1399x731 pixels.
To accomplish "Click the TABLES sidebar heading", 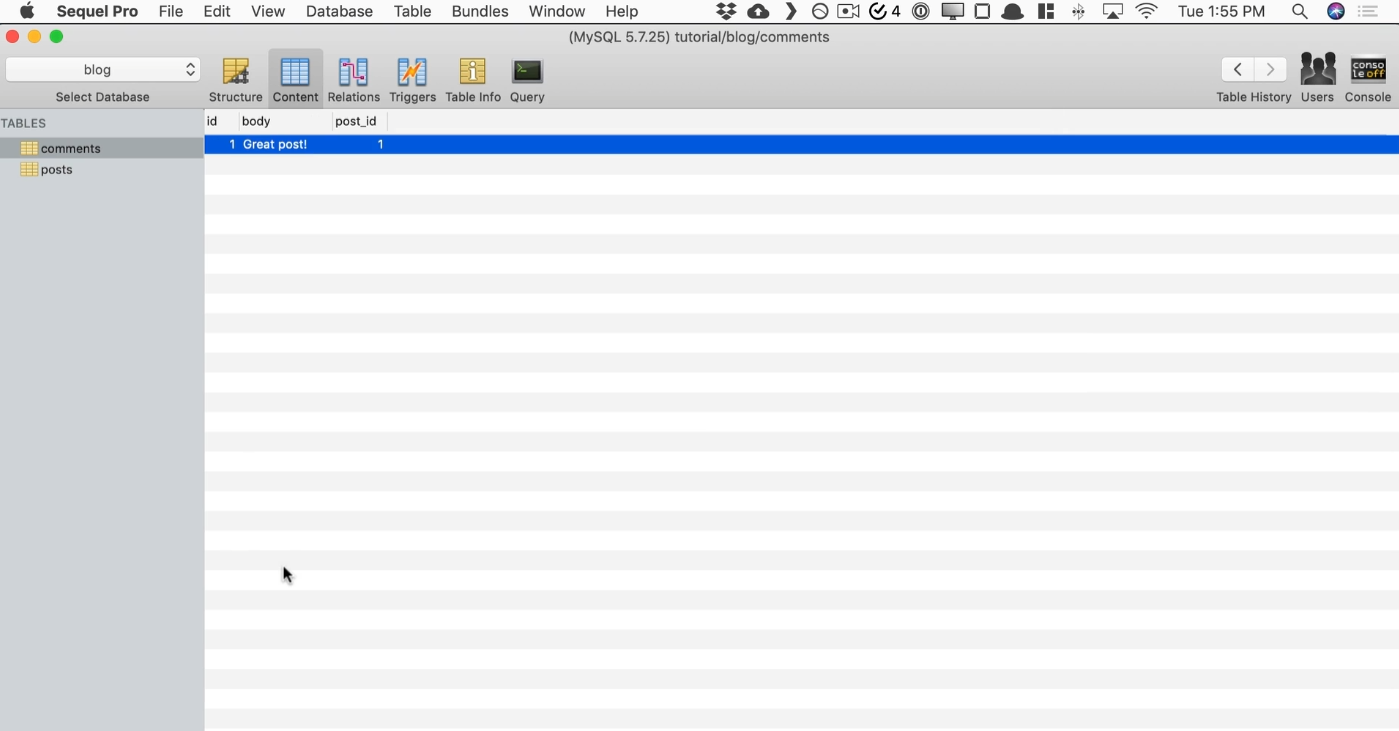I will (24, 123).
